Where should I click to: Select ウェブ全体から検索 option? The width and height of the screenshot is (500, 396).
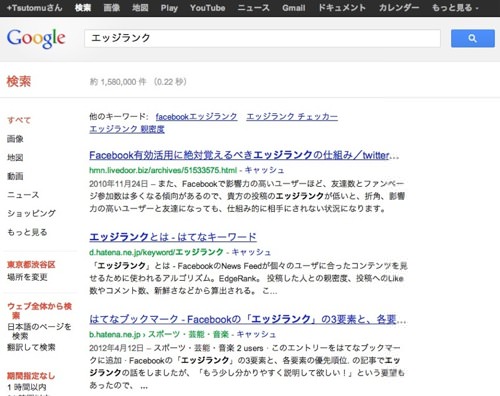click(39, 310)
